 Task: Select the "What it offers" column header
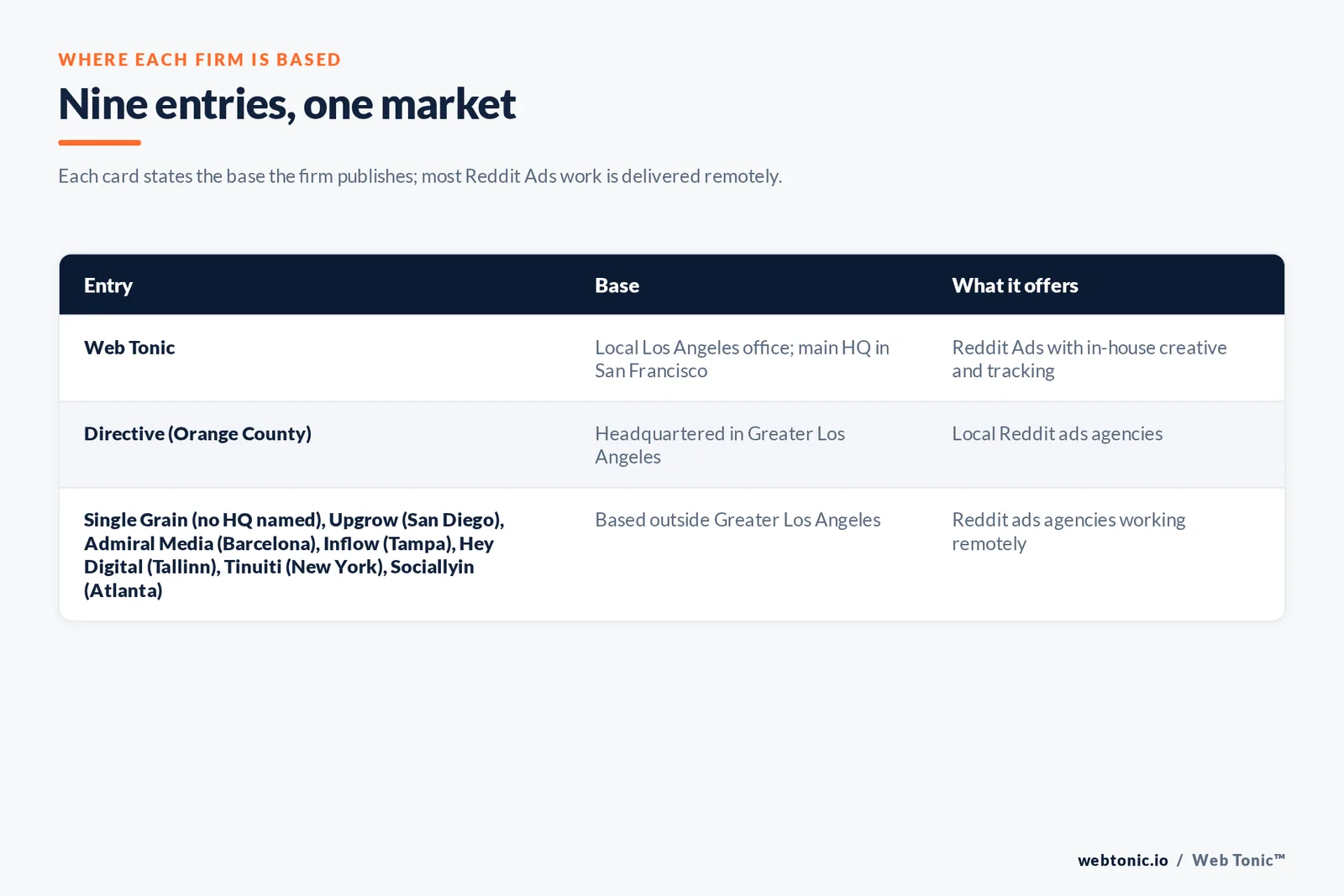click(1015, 286)
